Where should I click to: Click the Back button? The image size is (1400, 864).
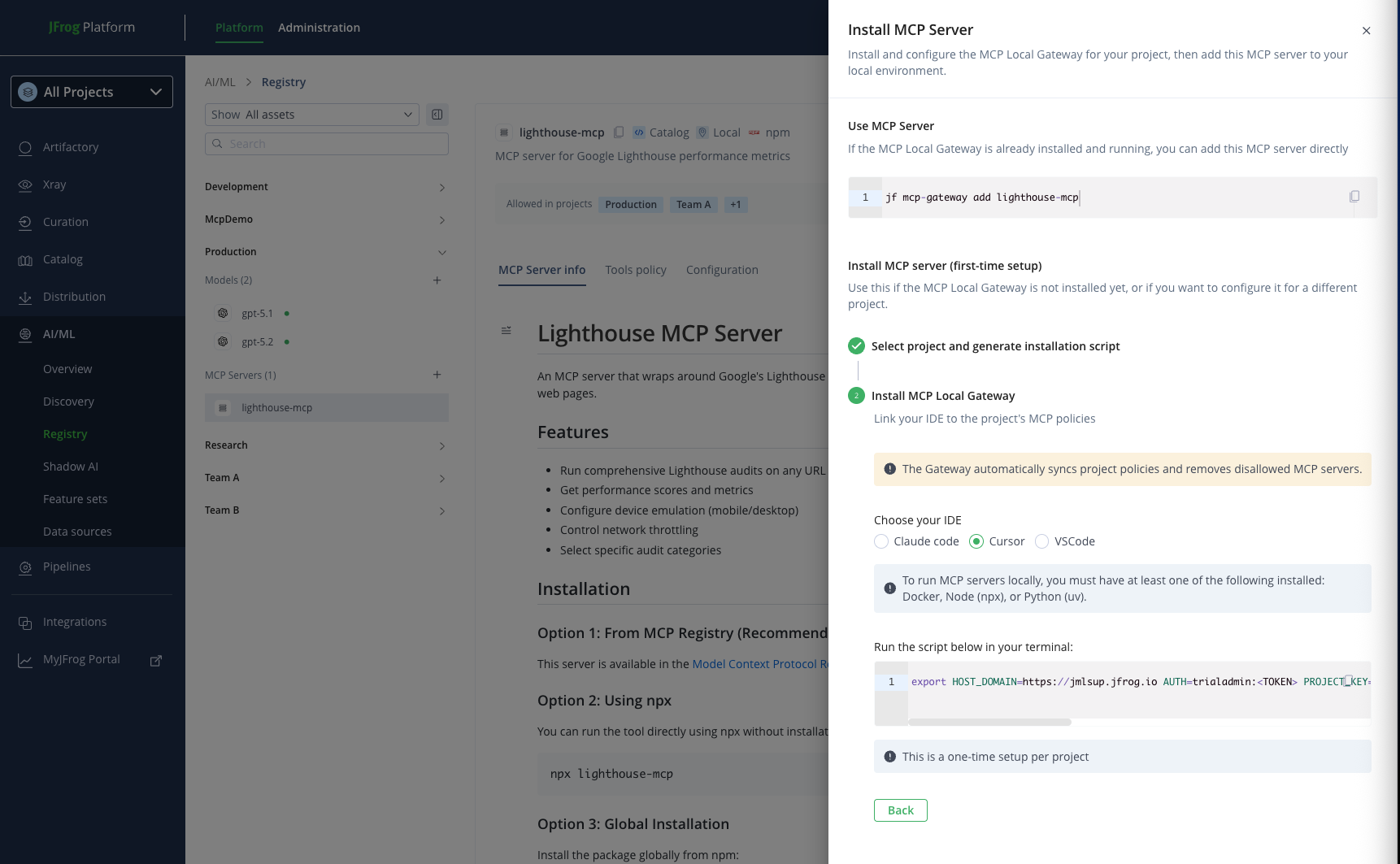(901, 810)
